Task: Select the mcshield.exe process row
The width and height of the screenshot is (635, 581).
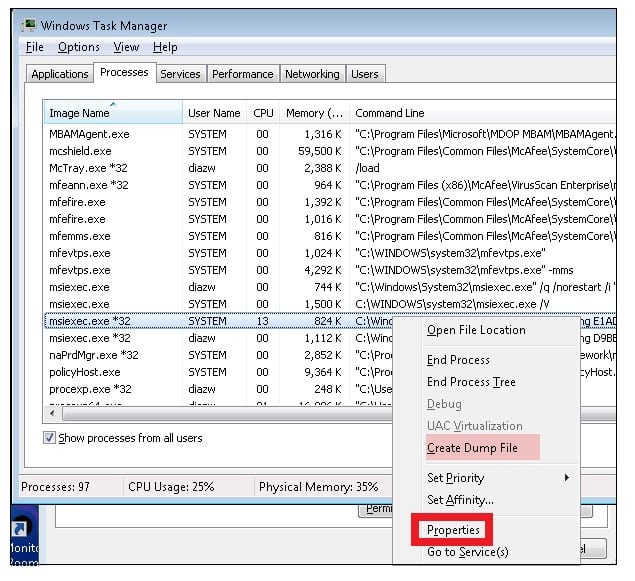Action: pyautogui.click(x=330, y=151)
